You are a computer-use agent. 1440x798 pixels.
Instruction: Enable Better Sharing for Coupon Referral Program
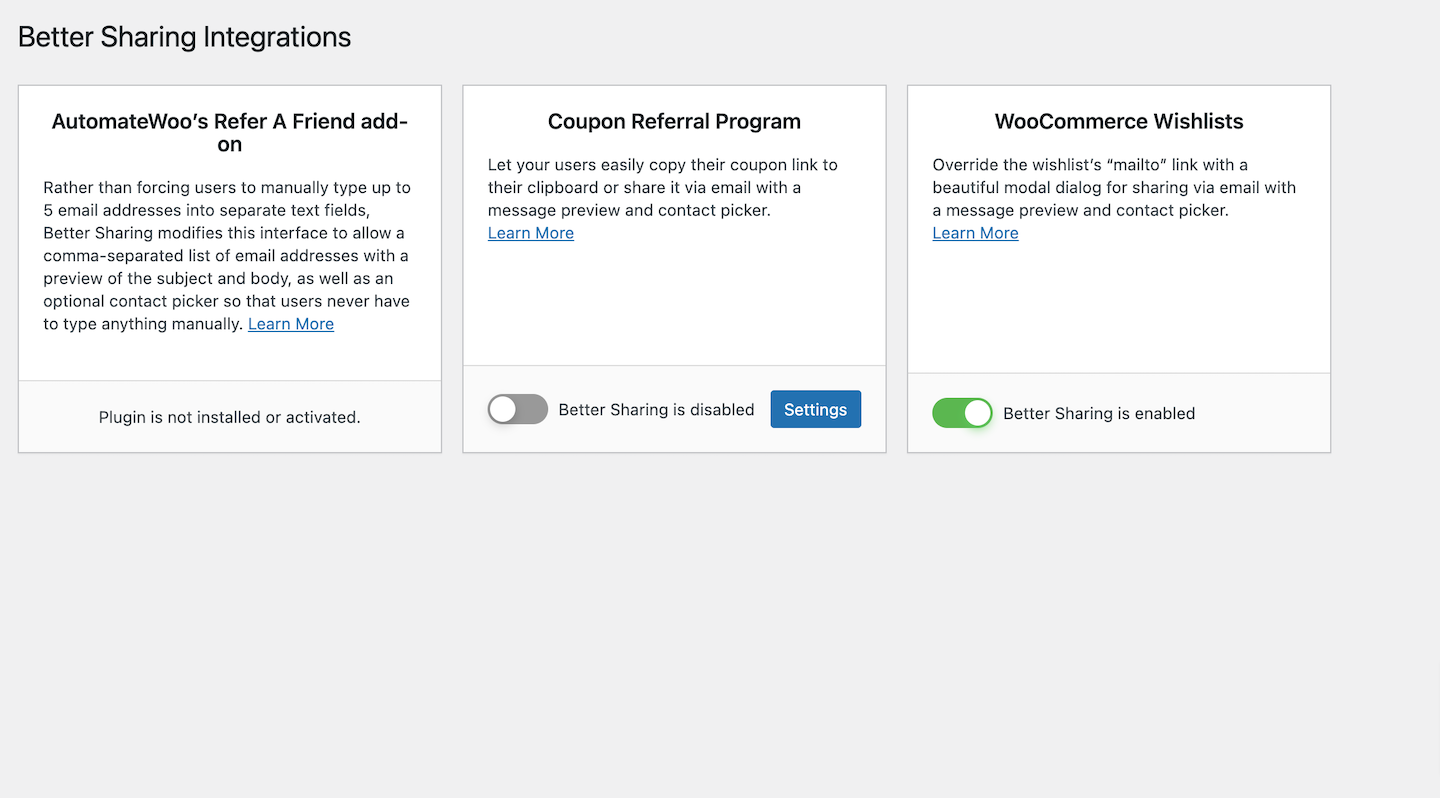[x=518, y=409]
